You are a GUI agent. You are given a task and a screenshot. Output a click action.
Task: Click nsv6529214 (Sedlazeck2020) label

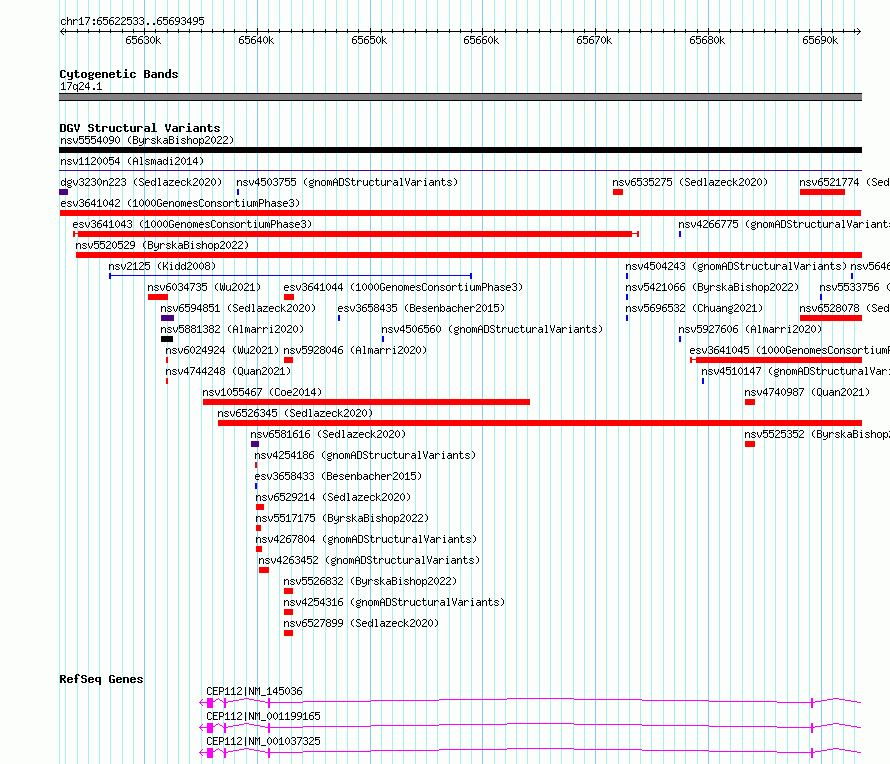(x=333, y=497)
